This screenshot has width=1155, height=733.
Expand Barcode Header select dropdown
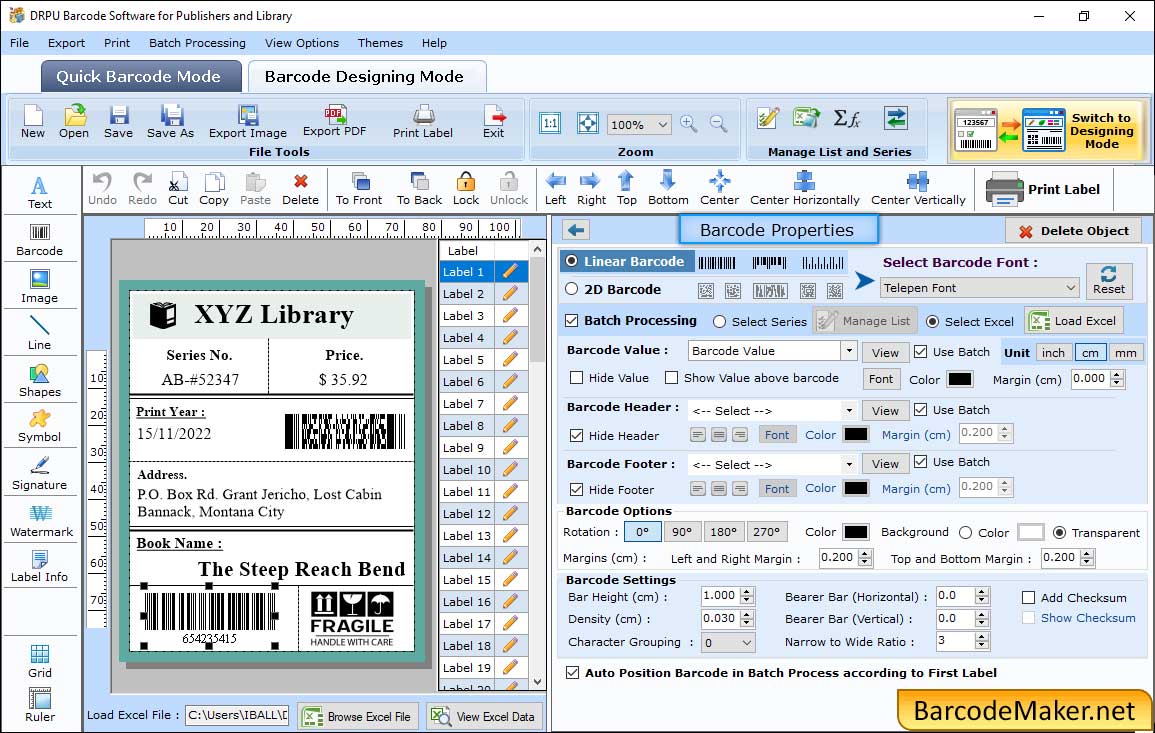[849, 410]
